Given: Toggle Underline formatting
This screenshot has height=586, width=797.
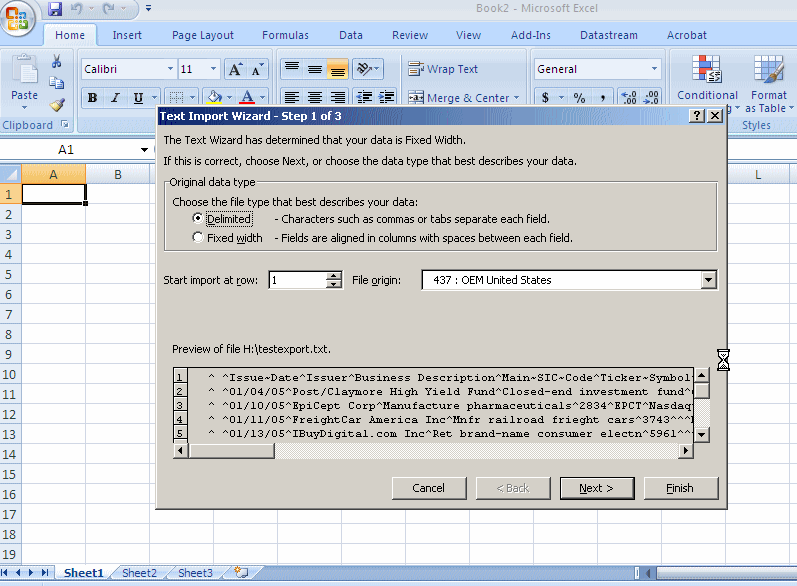Looking at the screenshot, I should [x=138, y=98].
